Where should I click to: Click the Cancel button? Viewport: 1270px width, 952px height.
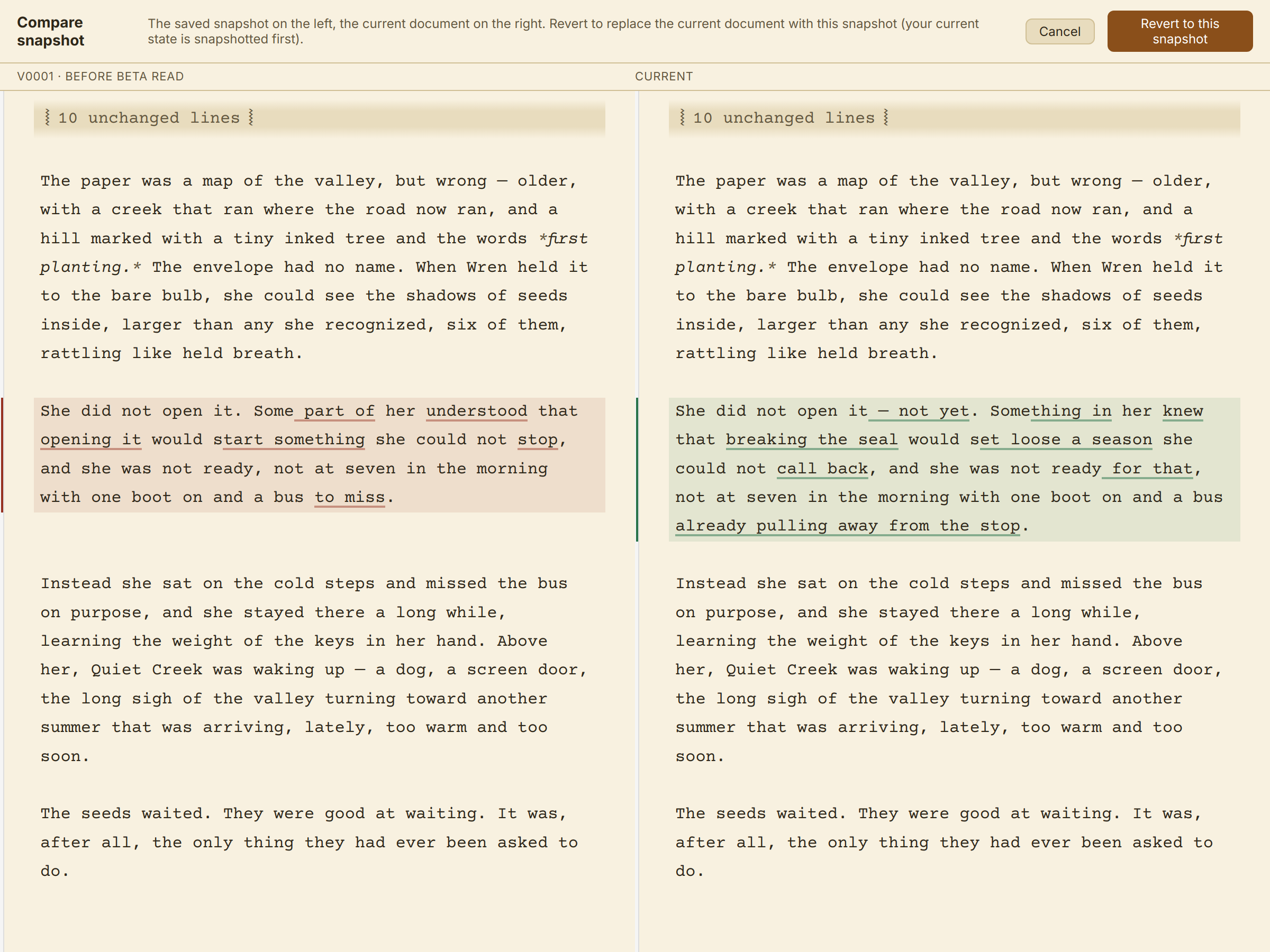[x=1059, y=32]
